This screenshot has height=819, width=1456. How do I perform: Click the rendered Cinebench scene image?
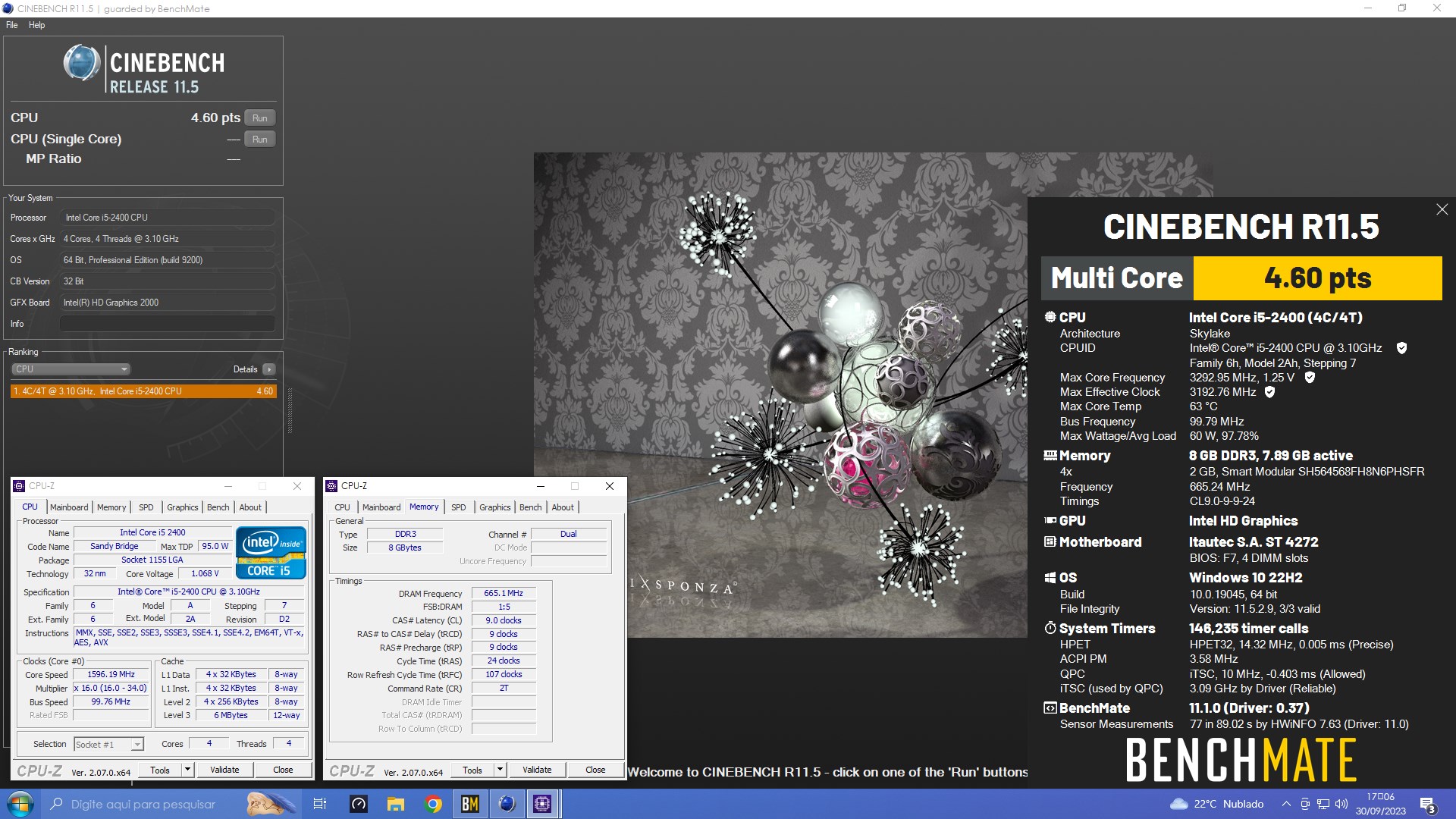(x=781, y=394)
